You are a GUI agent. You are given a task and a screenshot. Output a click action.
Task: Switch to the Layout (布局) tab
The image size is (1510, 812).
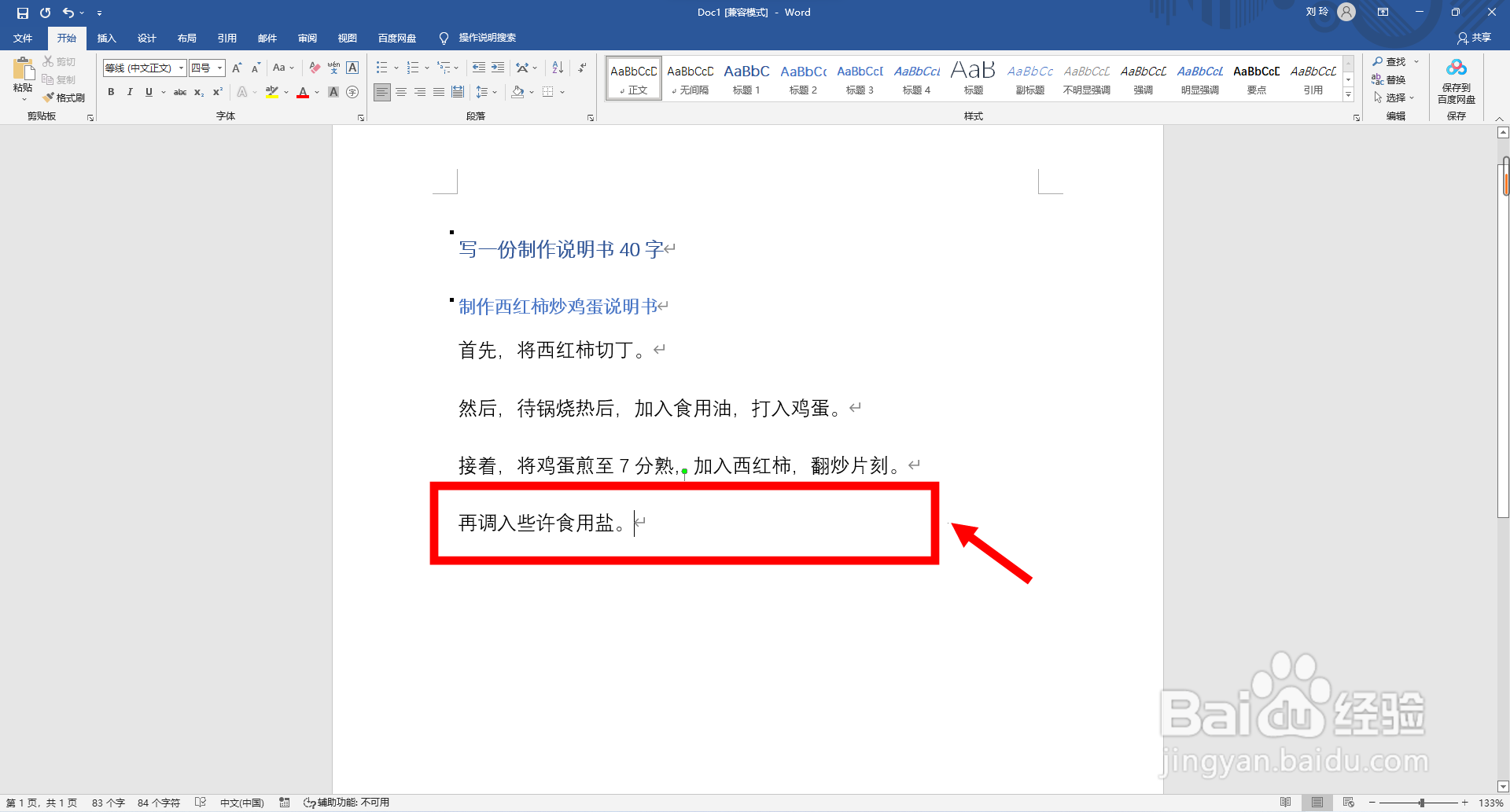click(x=186, y=38)
